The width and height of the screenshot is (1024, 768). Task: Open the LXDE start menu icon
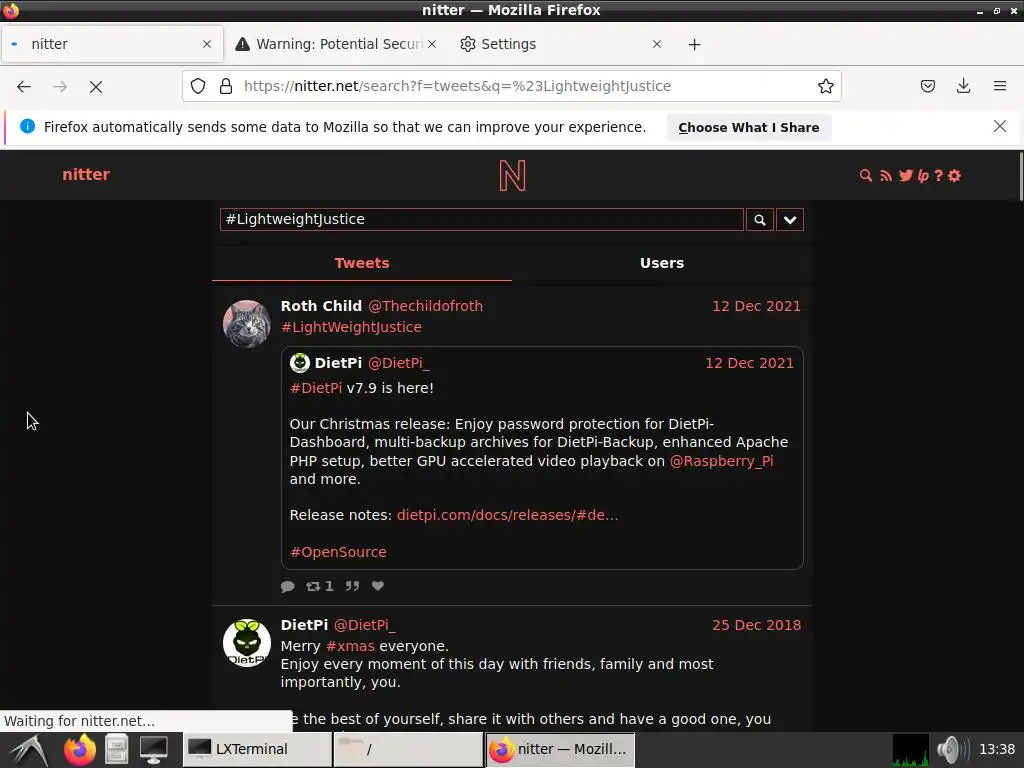coord(29,750)
